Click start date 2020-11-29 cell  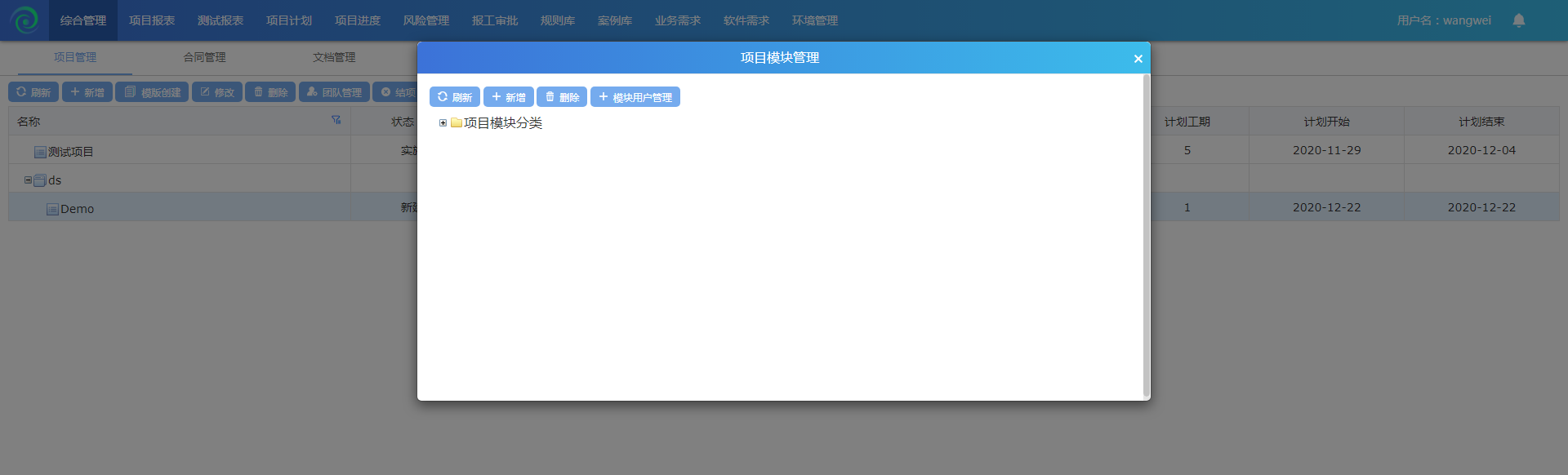[x=1327, y=150]
